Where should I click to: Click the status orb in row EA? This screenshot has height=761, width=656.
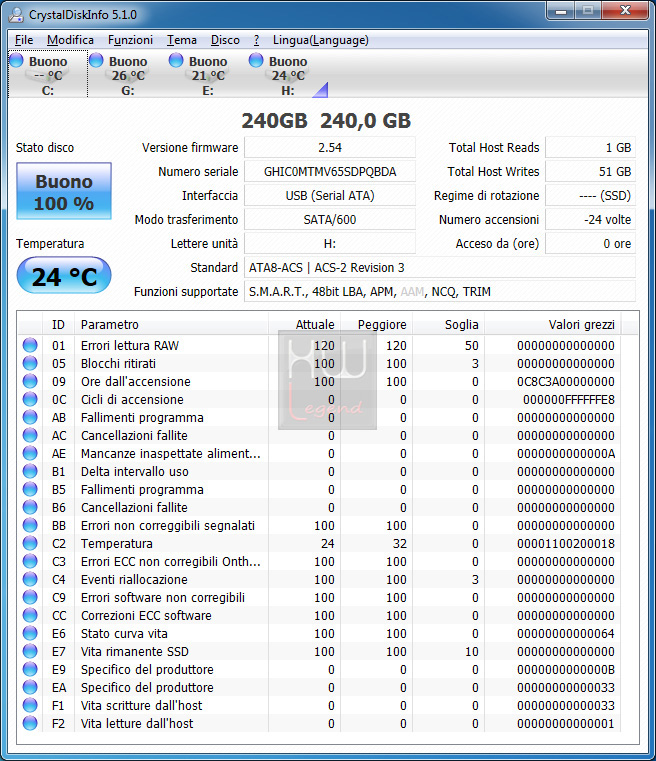(30, 687)
